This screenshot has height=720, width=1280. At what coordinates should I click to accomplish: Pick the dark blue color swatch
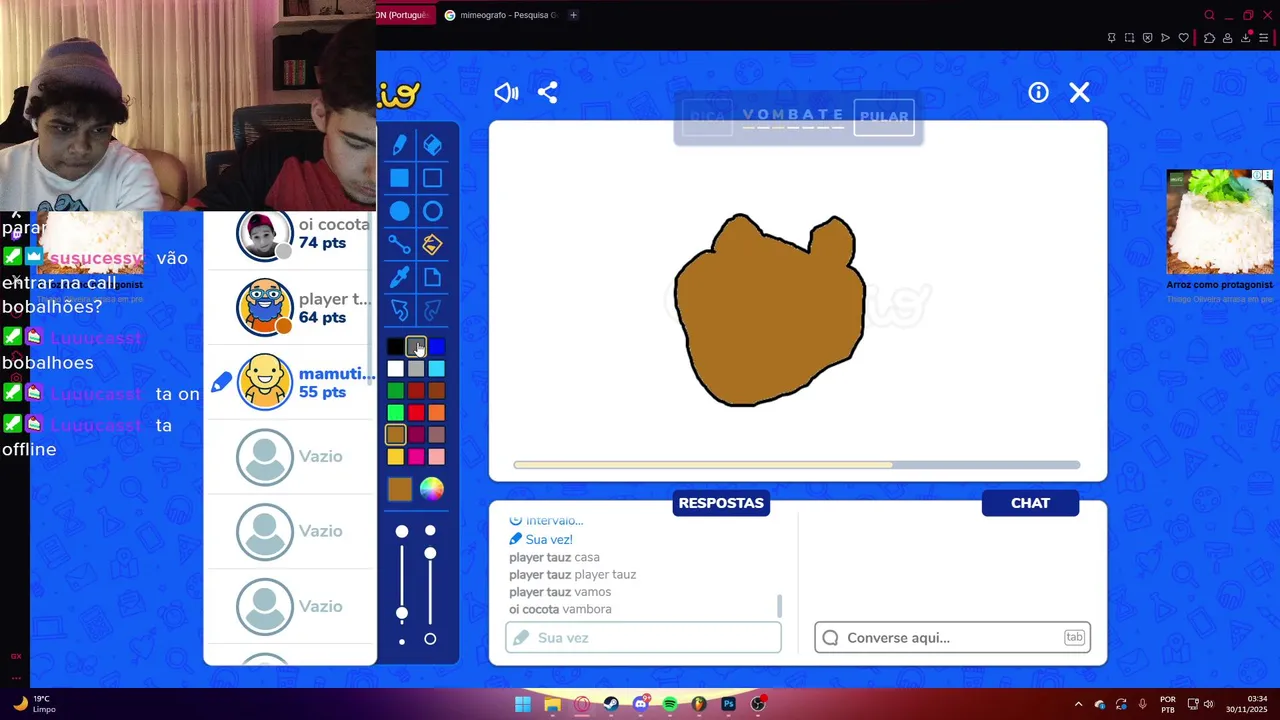437,347
